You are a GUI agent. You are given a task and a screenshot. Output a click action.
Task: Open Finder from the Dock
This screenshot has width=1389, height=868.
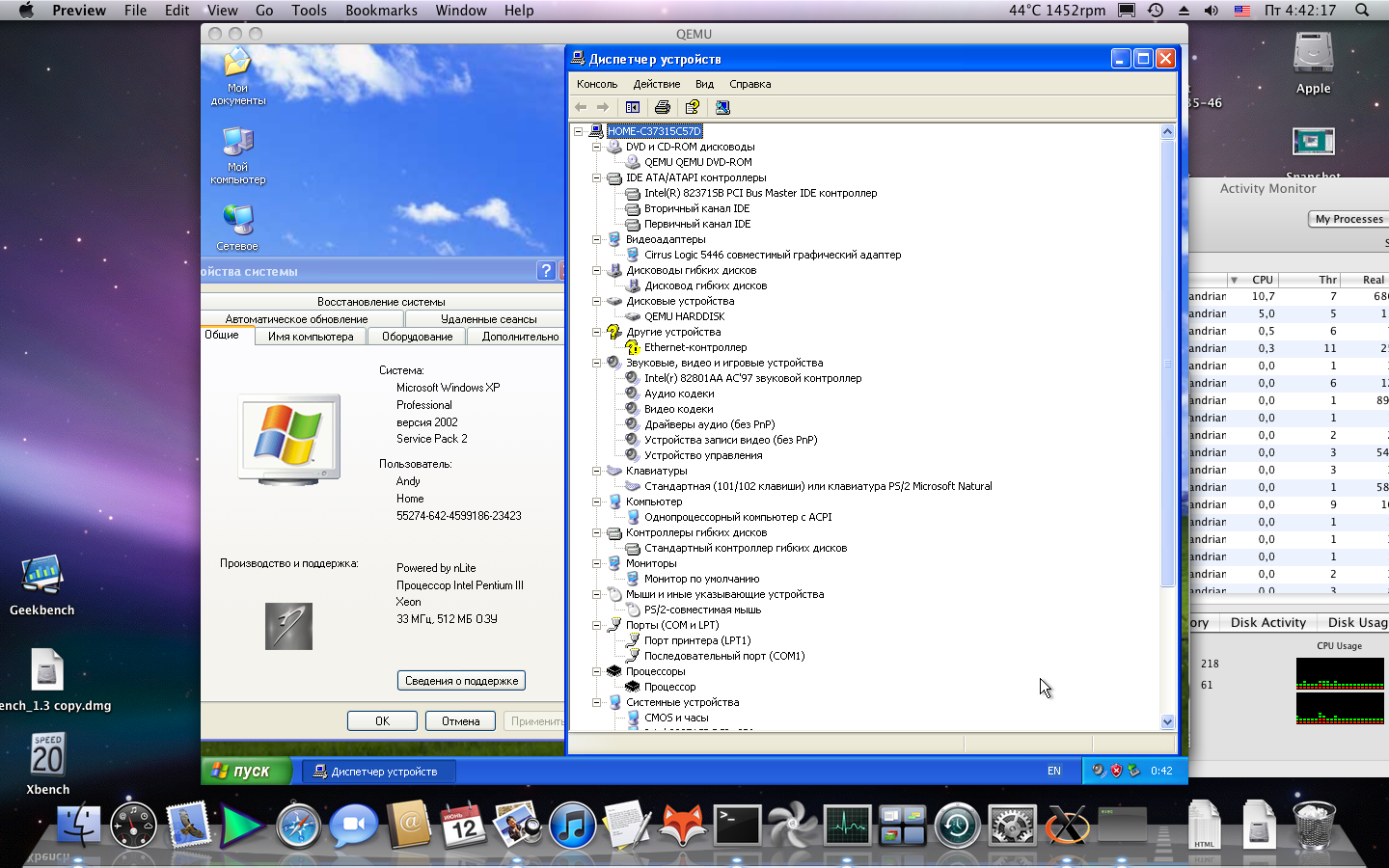click(79, 827)
